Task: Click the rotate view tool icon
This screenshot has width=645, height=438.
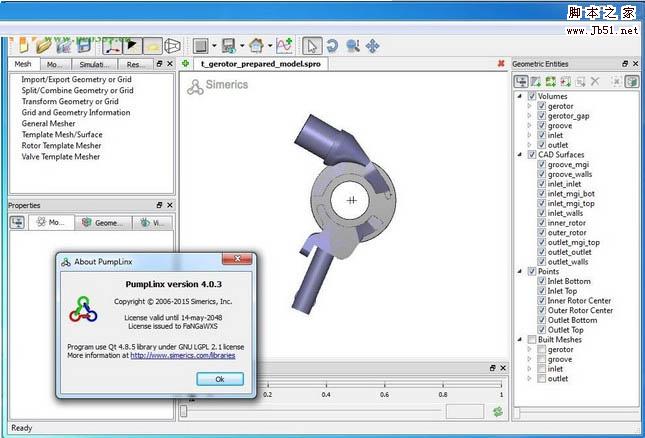Action: 332,46
